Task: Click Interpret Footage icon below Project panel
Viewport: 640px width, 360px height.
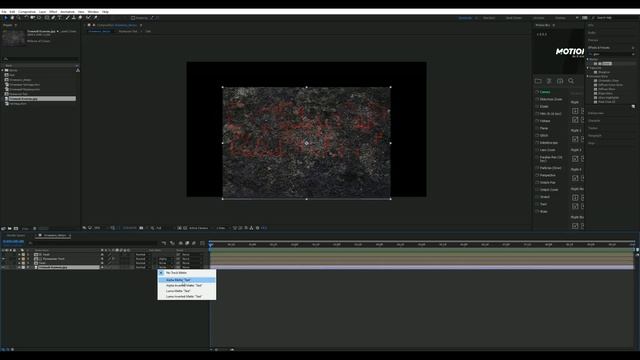Action: (x=3, y=229)
